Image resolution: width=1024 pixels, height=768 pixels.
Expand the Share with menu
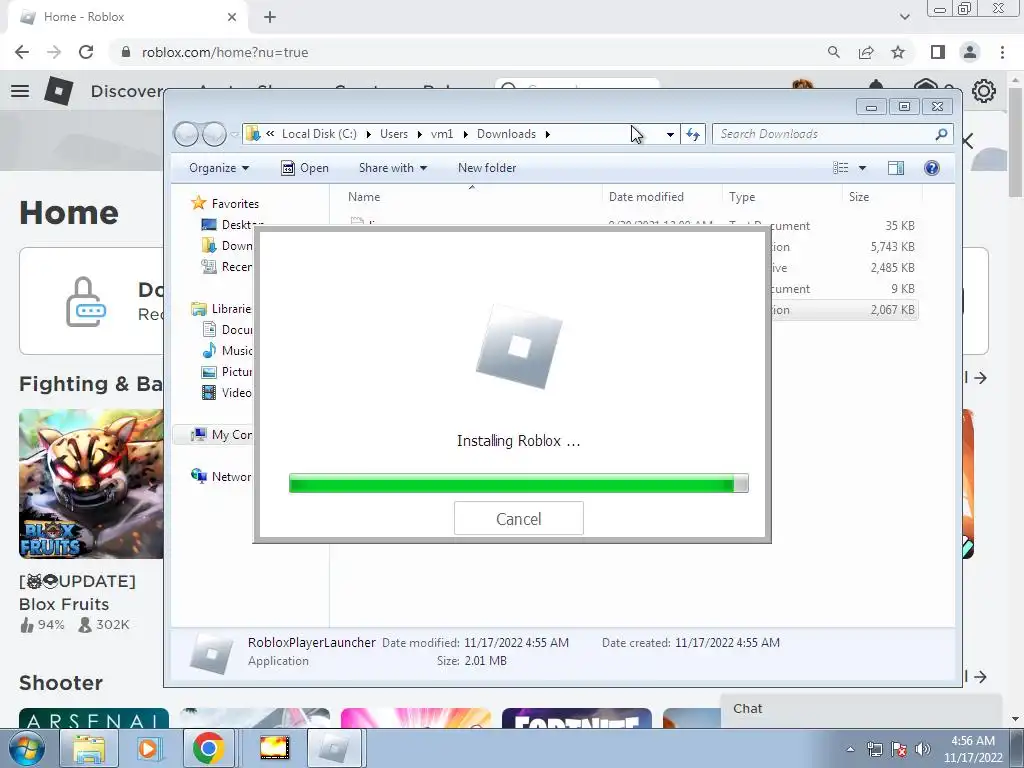(x=392, y=168)
